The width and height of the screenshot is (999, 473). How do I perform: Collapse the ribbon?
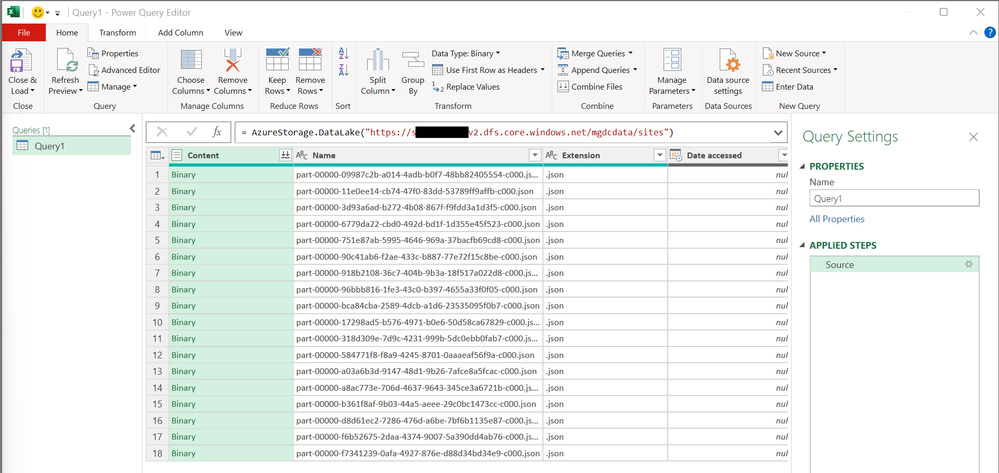coord(973,33)
